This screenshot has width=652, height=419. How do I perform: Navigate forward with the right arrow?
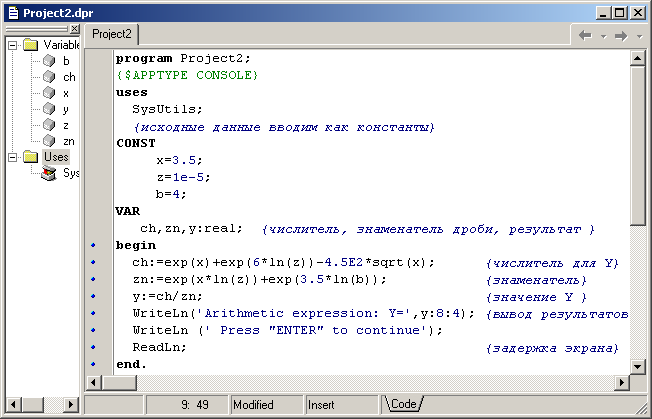(621, 36)
